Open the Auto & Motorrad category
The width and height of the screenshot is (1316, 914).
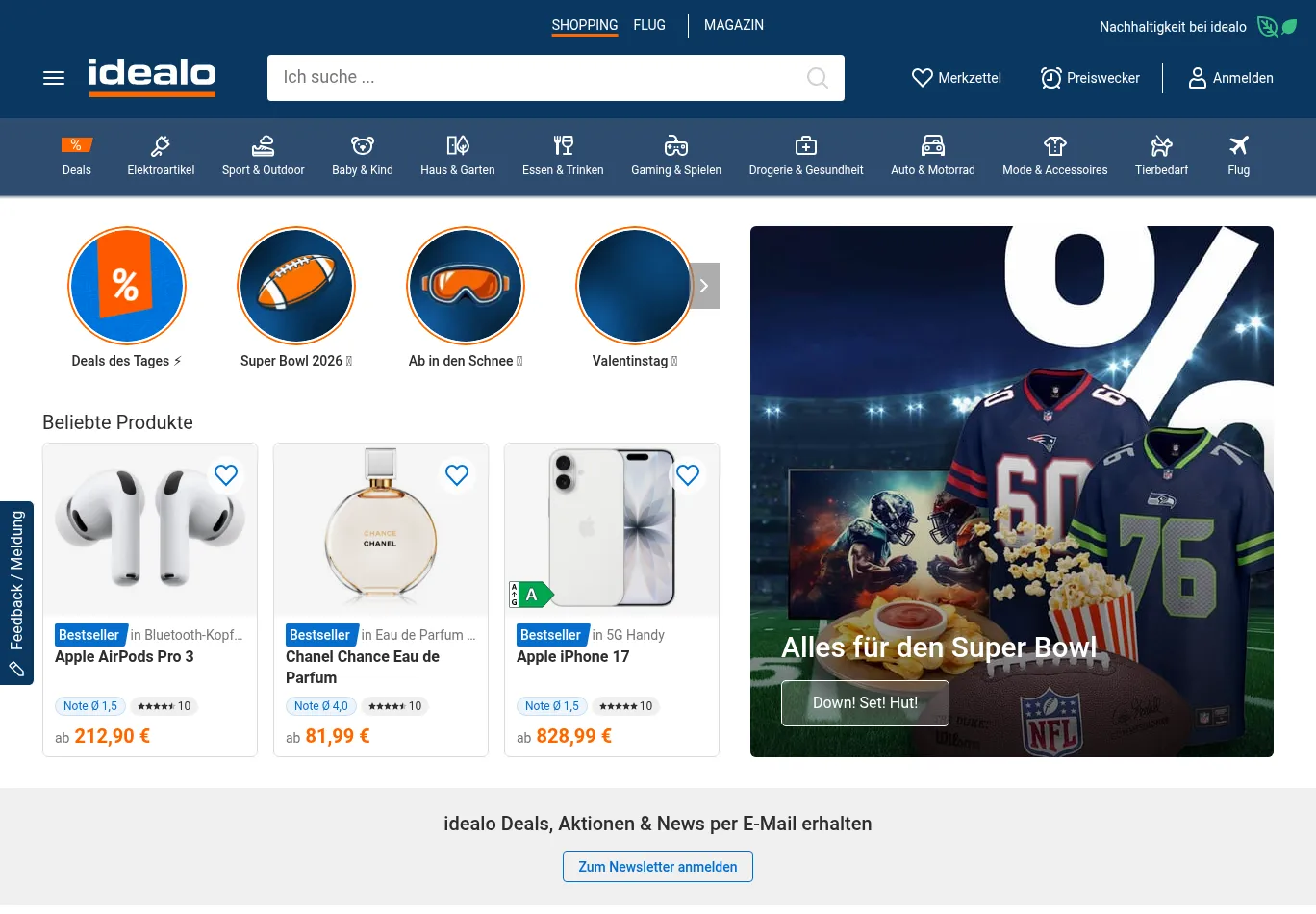click(x=933, y=157)
